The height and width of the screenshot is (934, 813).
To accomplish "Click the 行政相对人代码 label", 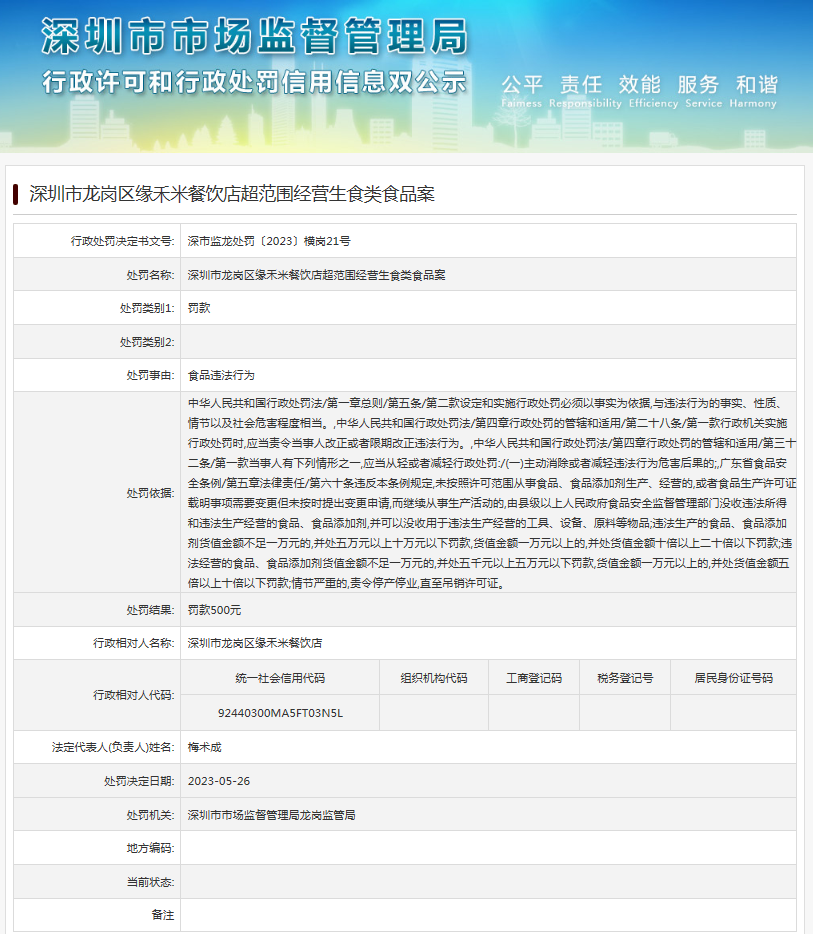I will (133, 695).
